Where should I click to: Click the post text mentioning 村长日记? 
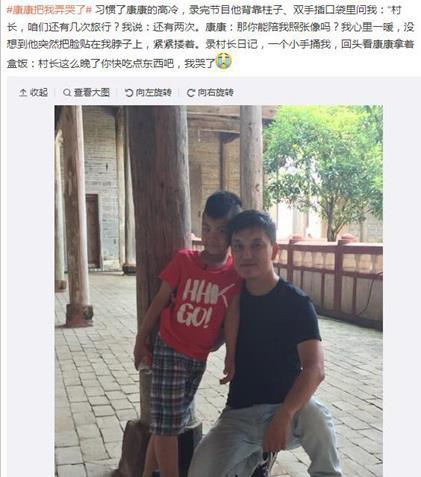pos(231,44)
